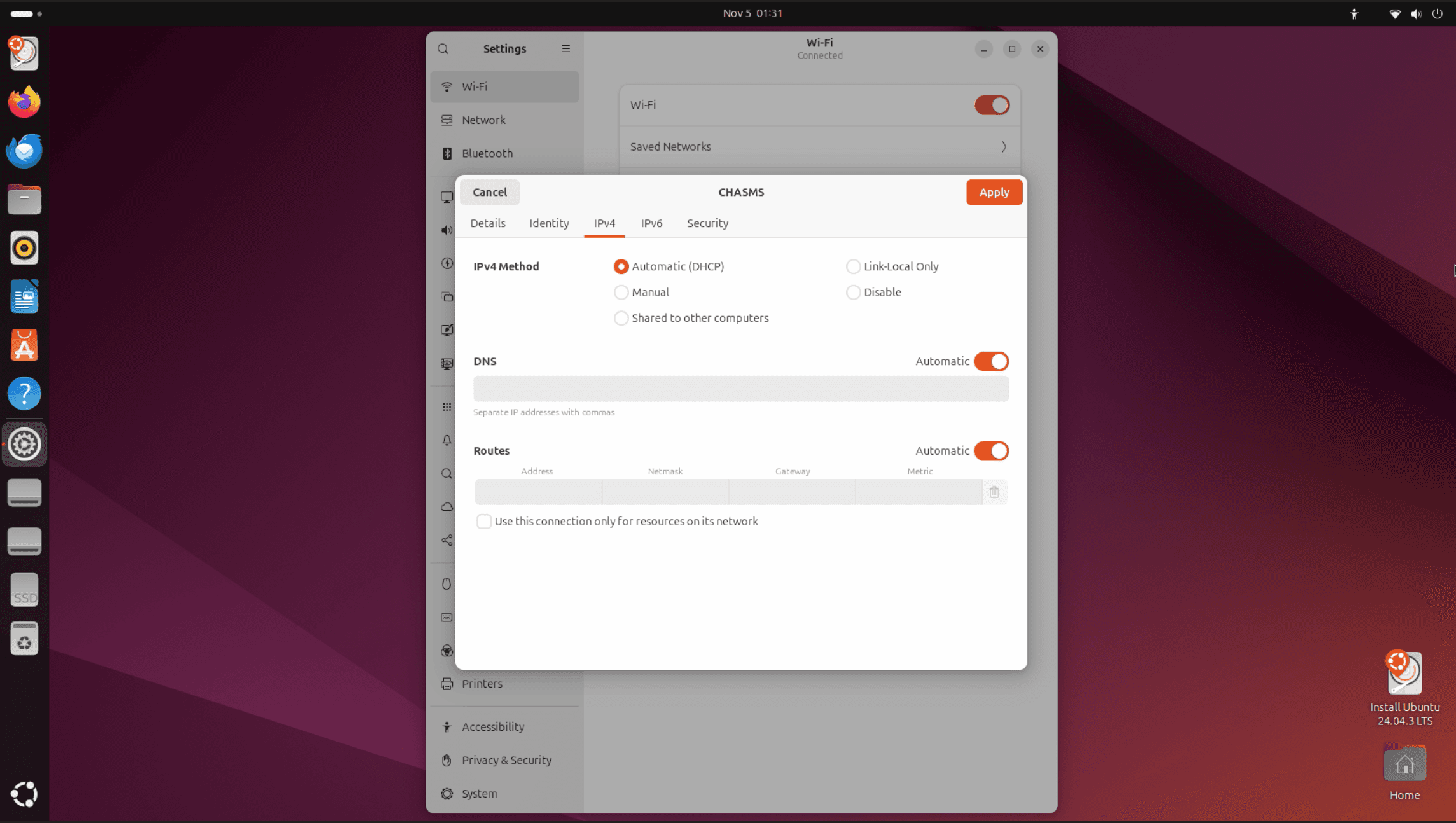Disable the automatic Routes switch
This screenshot has height=823, width=1456.
tap(991, 451)
